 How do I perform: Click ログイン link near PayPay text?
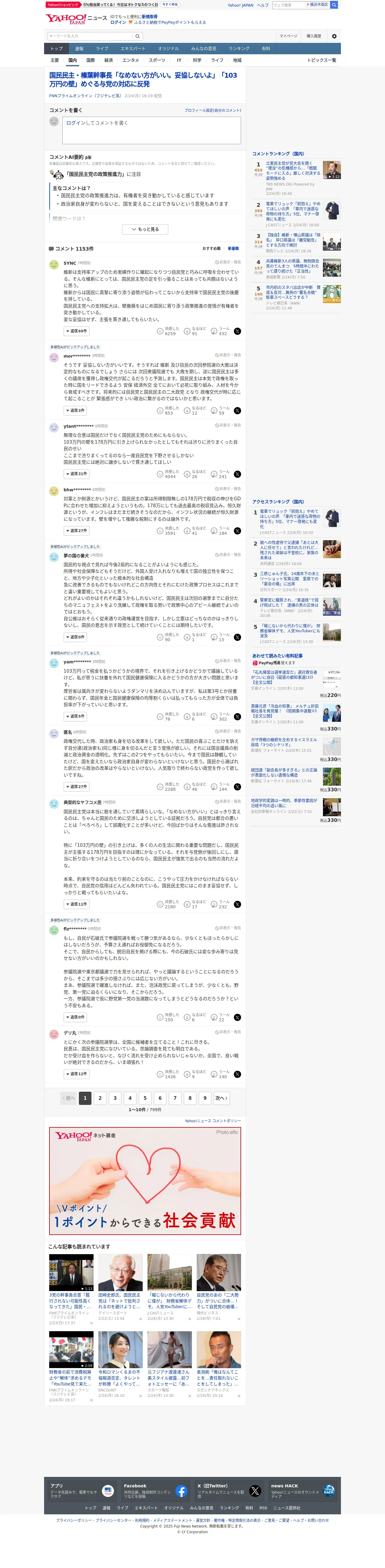pyautogui.click(x=118, y=22)
